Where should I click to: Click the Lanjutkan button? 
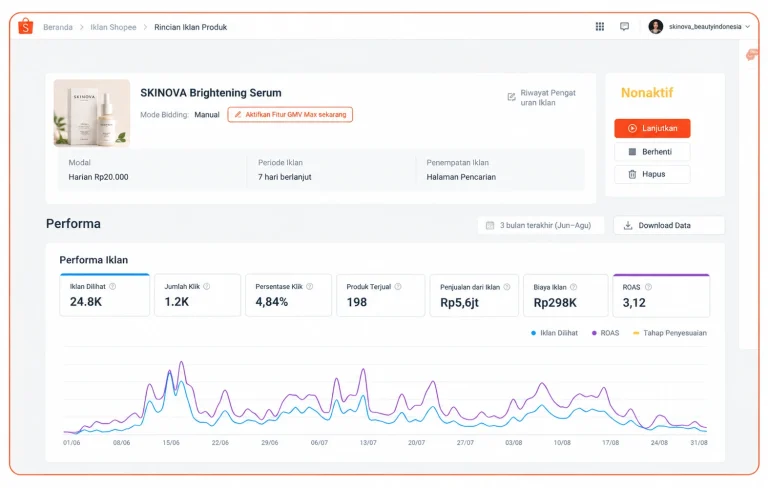click(652, 128)
